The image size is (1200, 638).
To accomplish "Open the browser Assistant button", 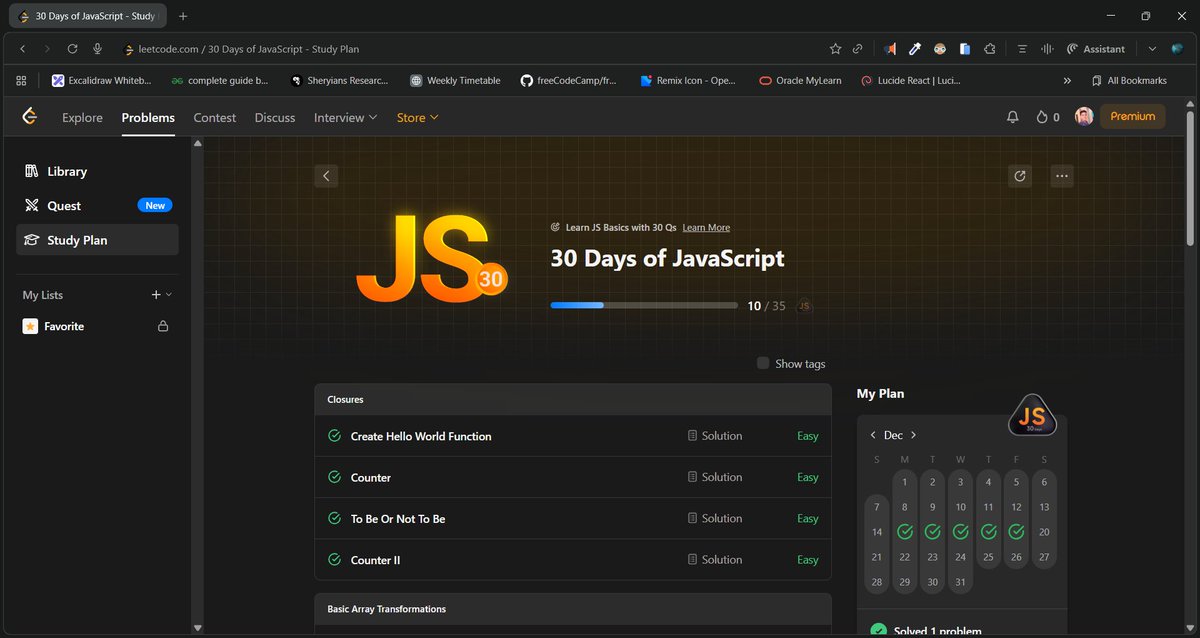I will pos(1096,49).
